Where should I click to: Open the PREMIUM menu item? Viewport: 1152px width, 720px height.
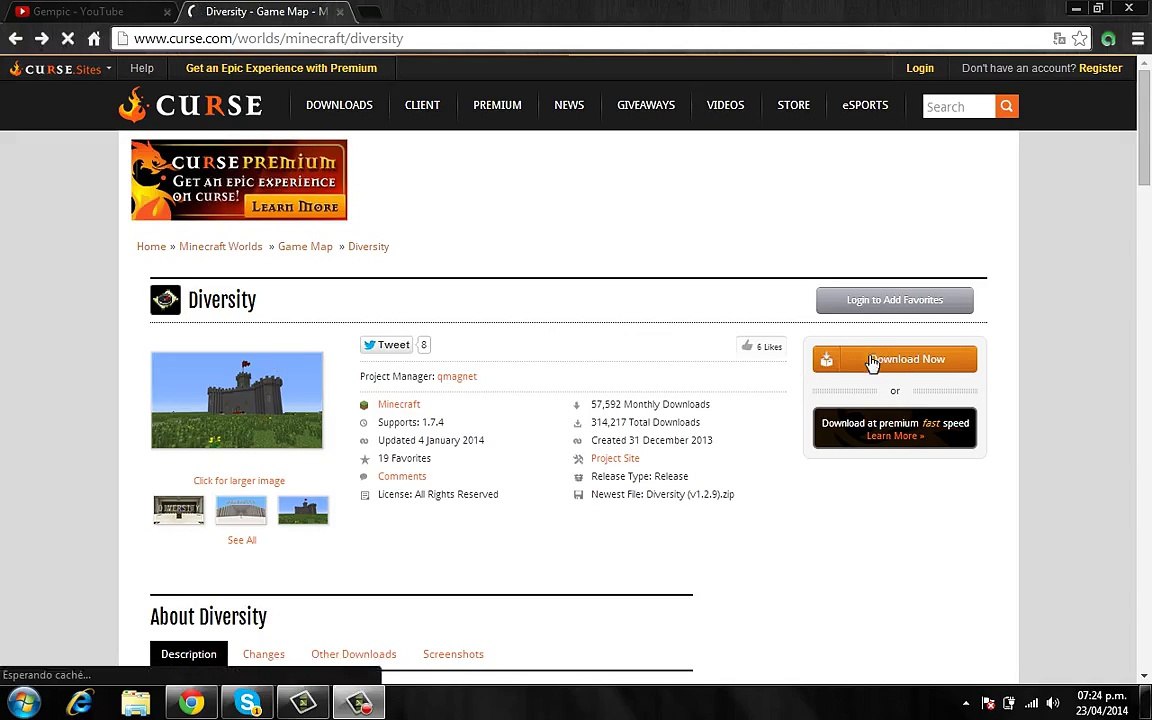(x=497, y=105)
